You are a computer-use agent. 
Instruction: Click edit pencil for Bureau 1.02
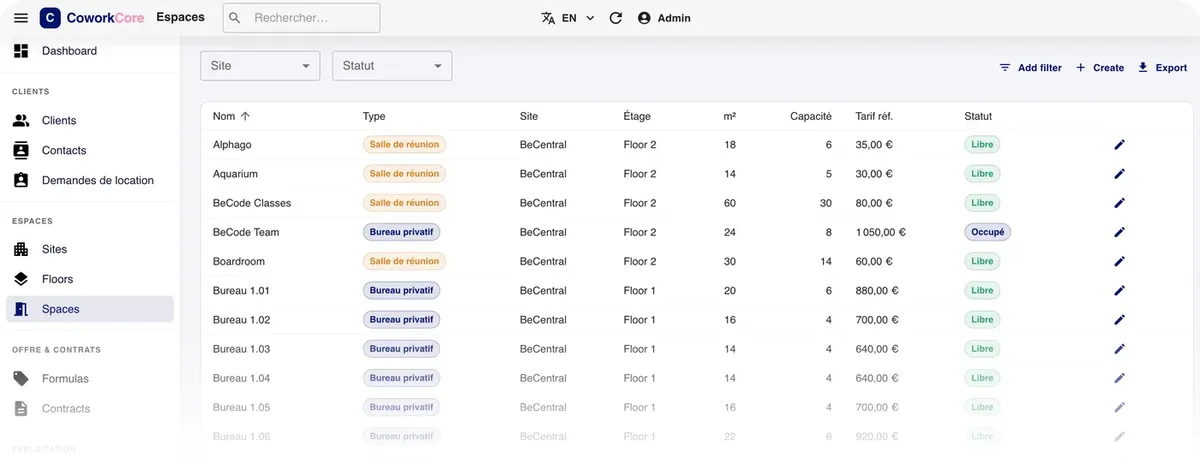pos(1120,320)
